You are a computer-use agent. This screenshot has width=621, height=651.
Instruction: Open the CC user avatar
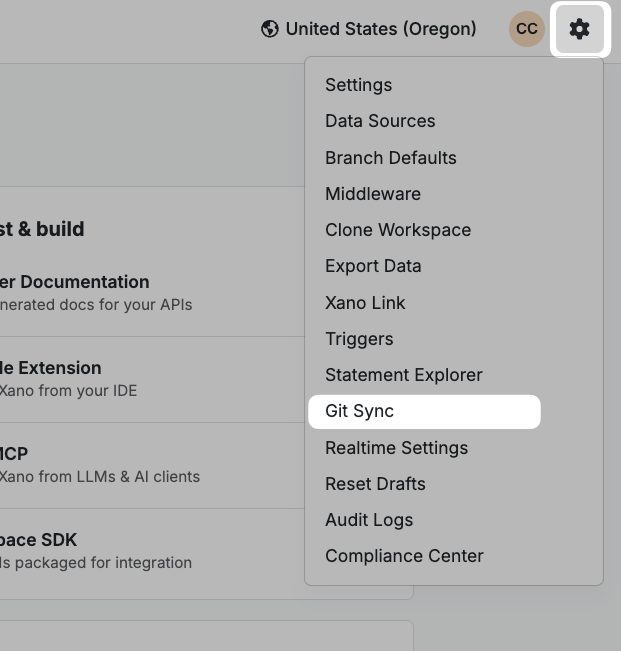click(x=526, y=29)
